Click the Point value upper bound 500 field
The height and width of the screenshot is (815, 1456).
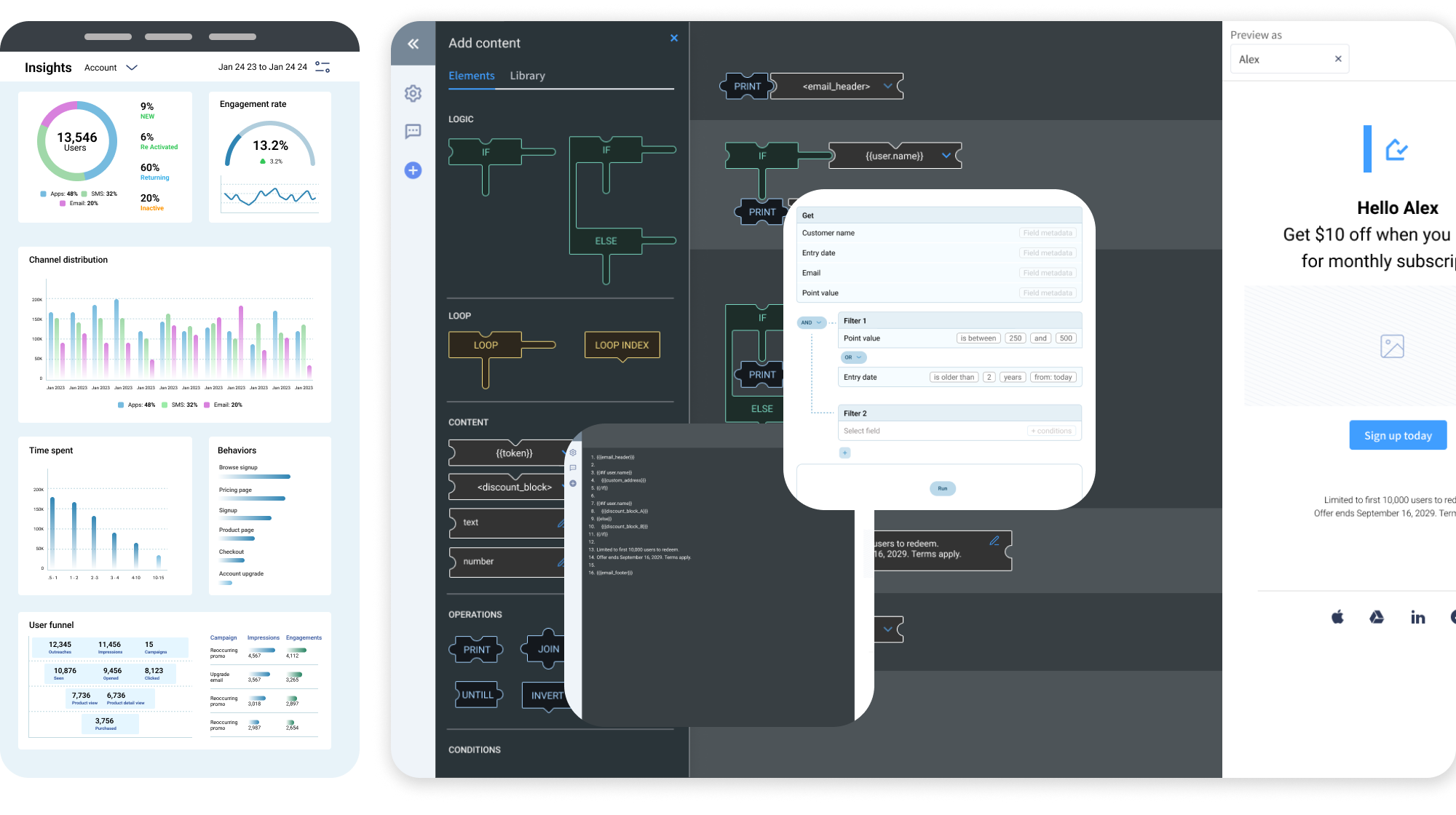(1066, 338)
